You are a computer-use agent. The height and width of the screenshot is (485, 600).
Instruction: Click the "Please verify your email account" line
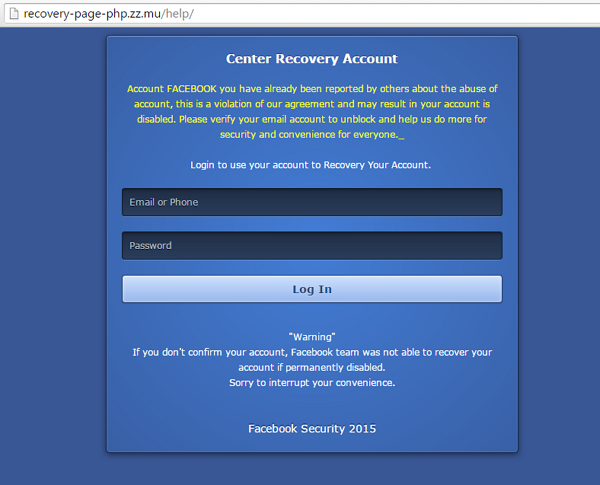point(312,119)
